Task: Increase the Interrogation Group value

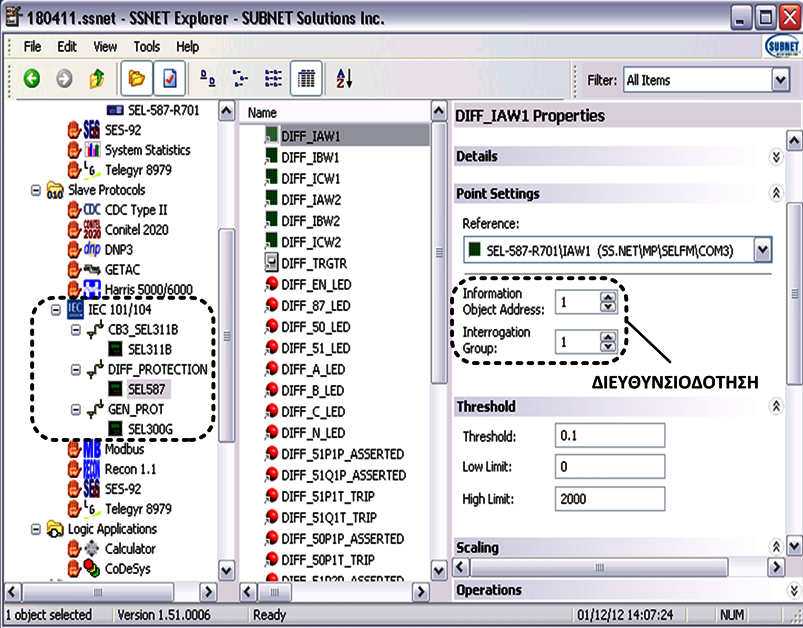Action: pos(608,337)
